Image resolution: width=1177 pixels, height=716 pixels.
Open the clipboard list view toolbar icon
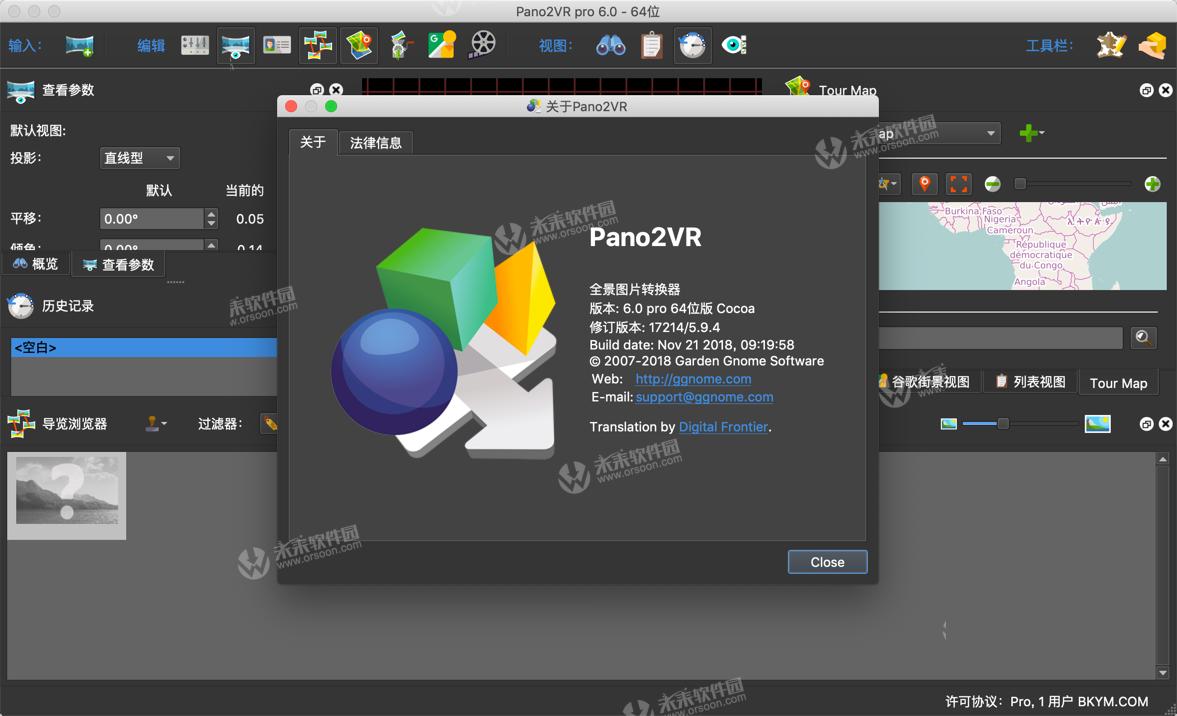(652, 46)
